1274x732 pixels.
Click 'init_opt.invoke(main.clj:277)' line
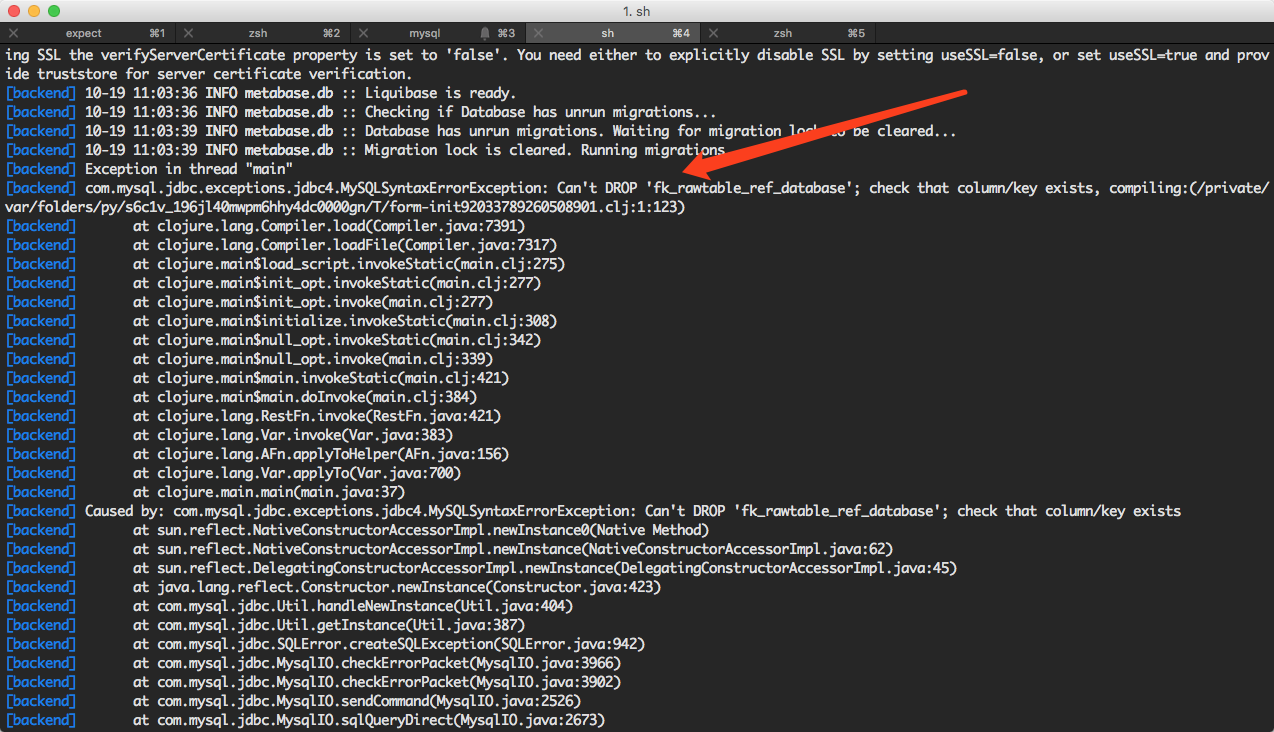(x=249, y=302)
